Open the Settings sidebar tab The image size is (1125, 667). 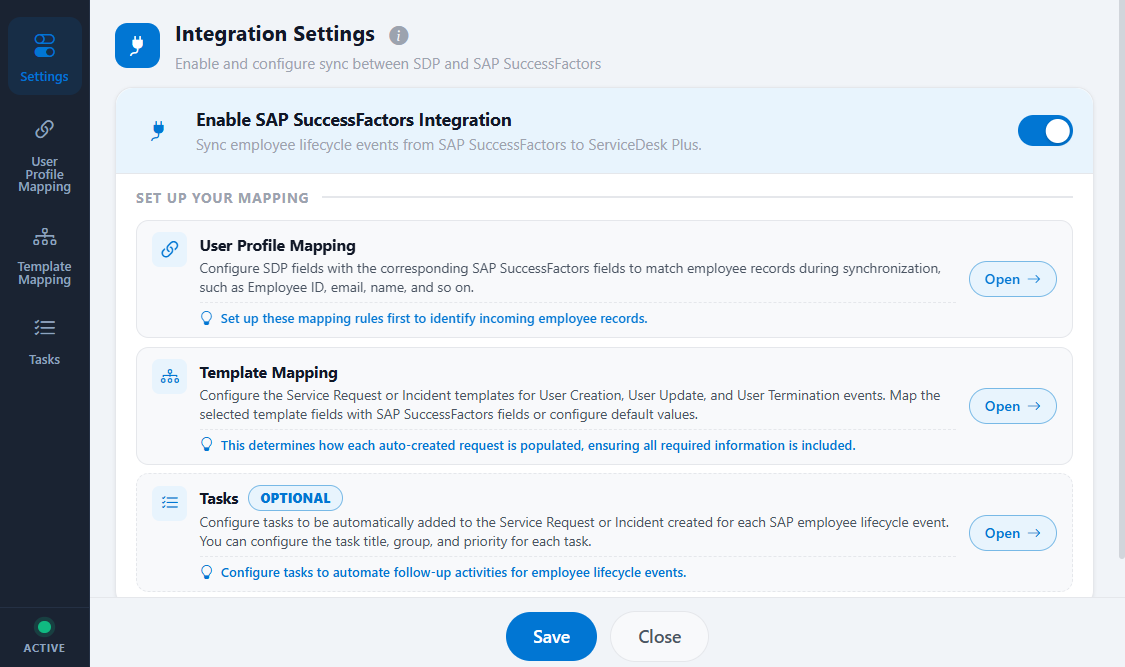(x=44, y=57)
